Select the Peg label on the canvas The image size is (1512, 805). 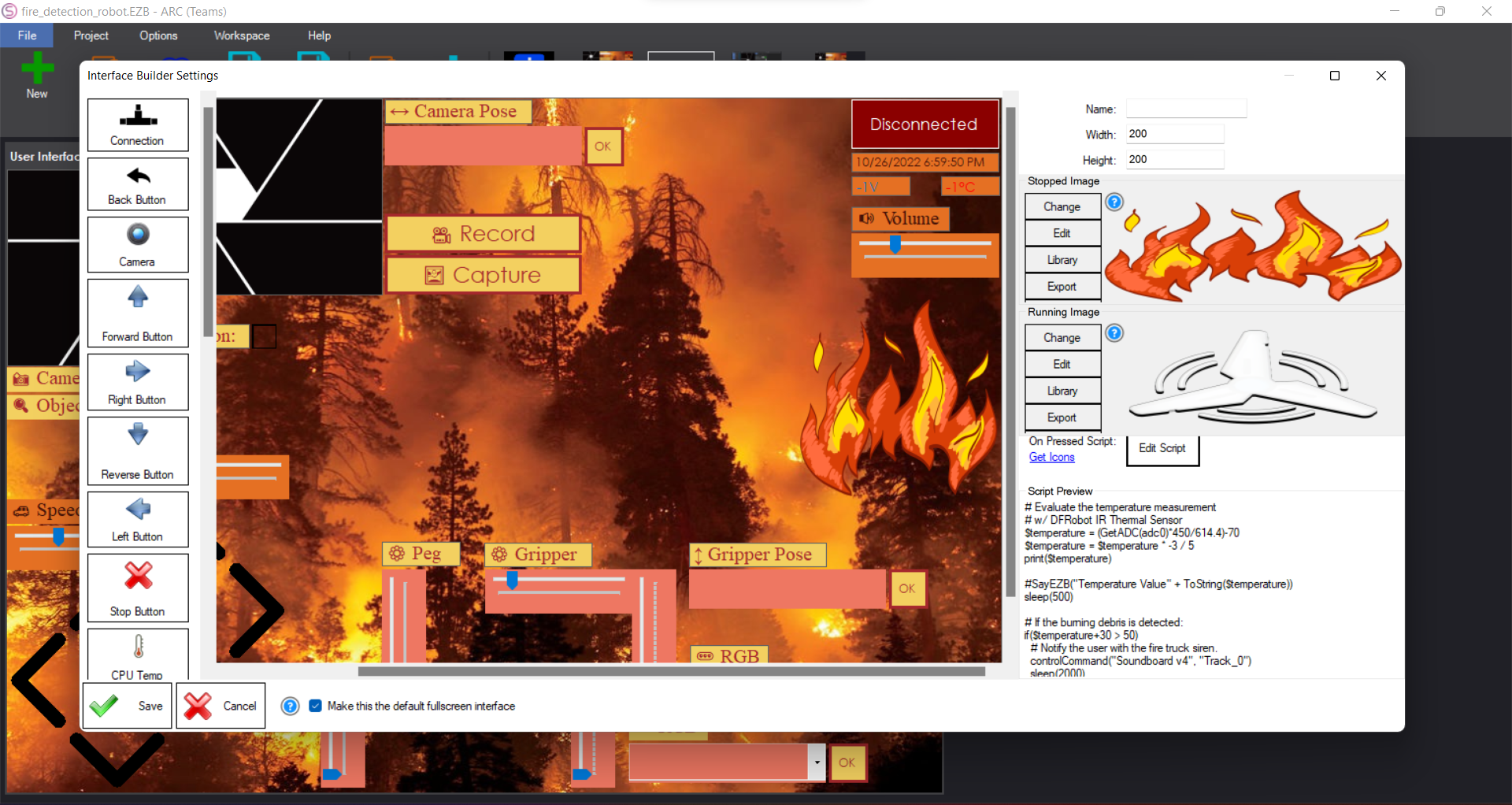[421, 554]
